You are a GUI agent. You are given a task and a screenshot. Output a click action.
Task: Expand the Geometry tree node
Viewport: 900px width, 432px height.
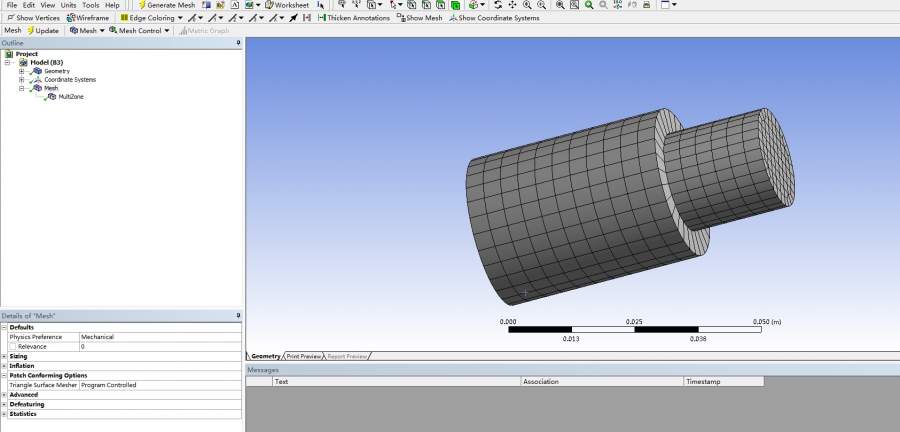[22, 71]
